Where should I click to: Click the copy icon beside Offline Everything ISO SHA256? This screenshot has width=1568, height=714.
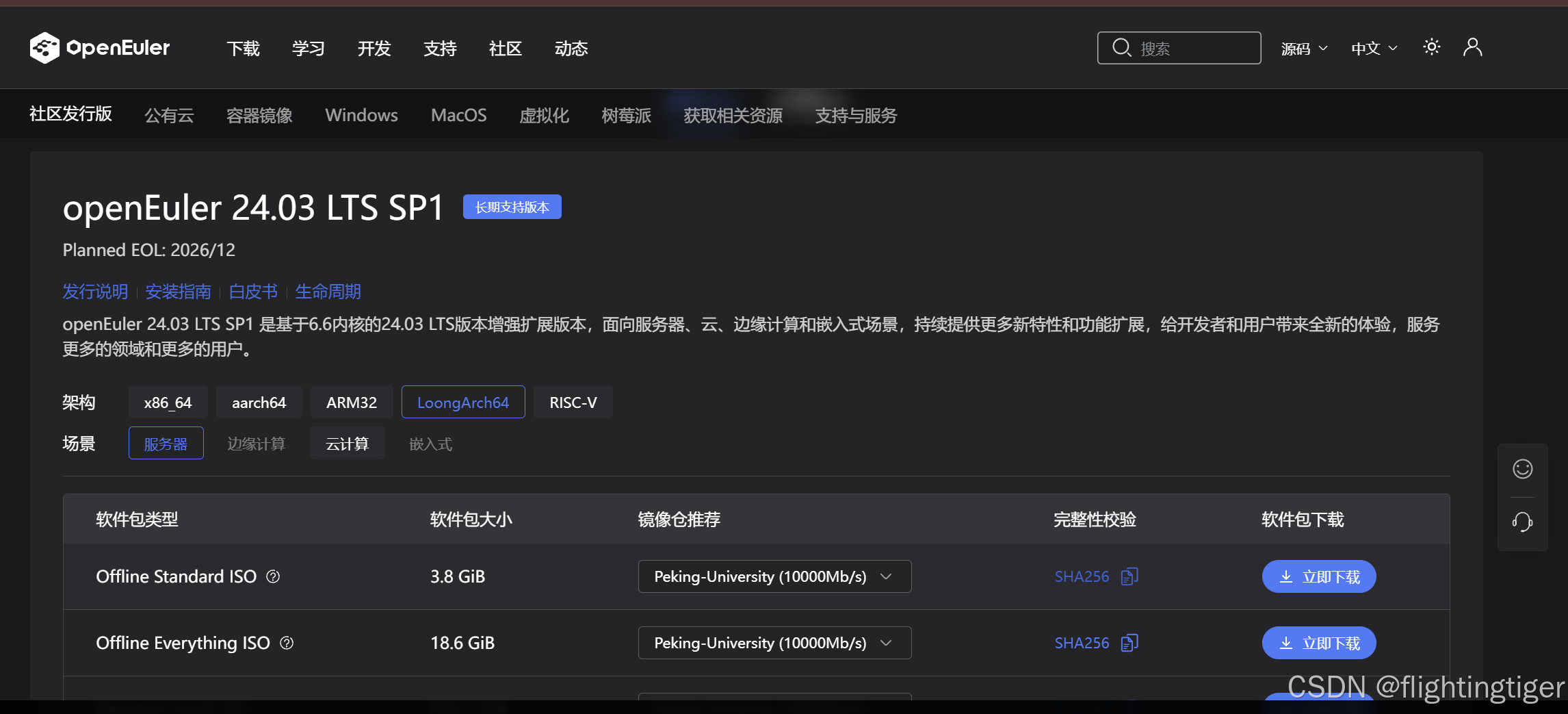point(1129,642)
